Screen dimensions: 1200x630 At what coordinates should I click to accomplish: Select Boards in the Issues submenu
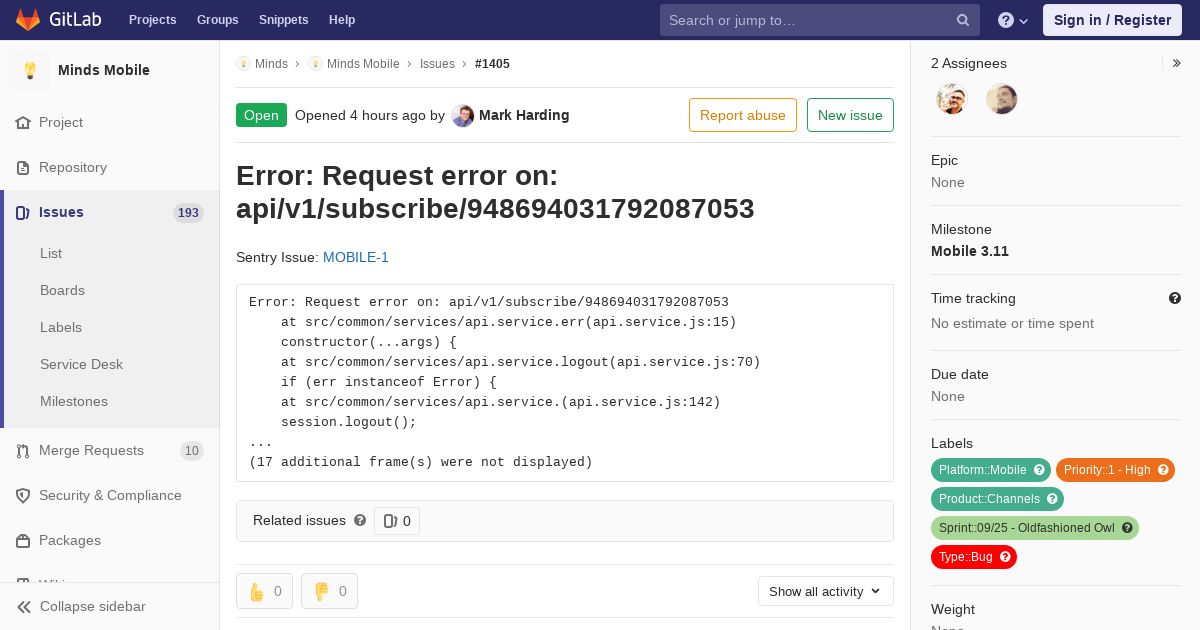pos(62,290)
